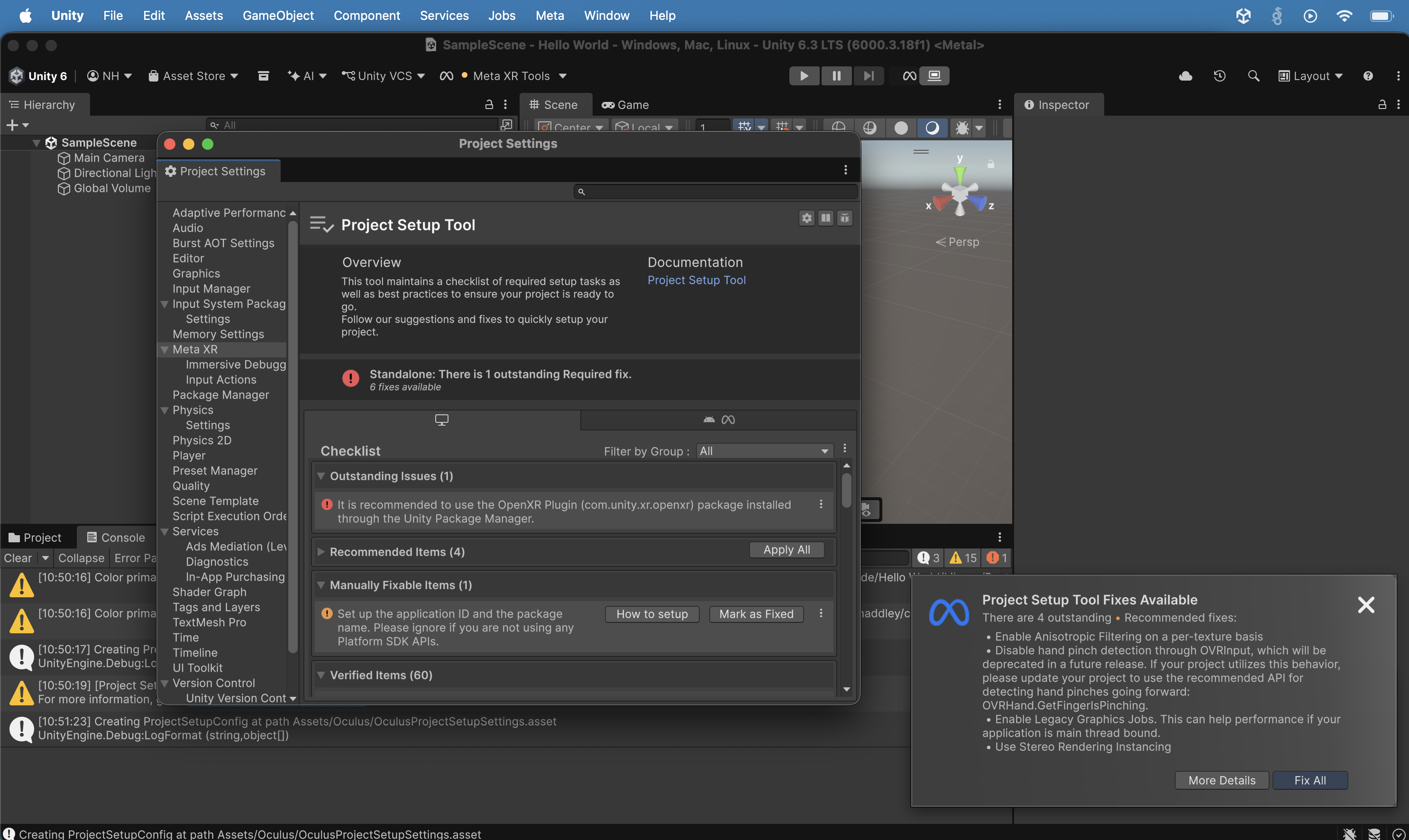Click Fix All in the notification
Viewport: 1409px width, 840px height.
tap(1310, 780)
